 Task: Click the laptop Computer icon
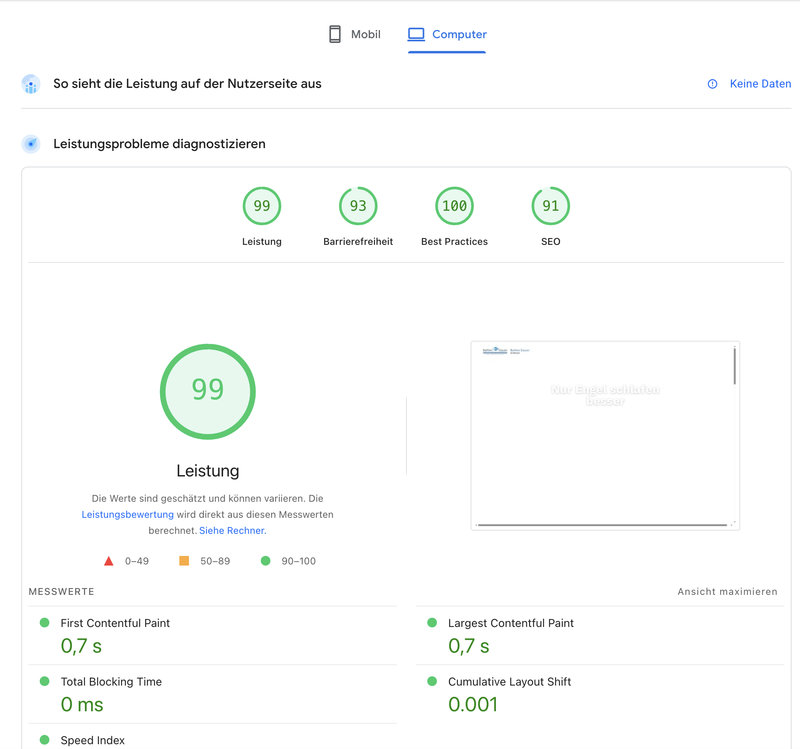coord(417,34)
